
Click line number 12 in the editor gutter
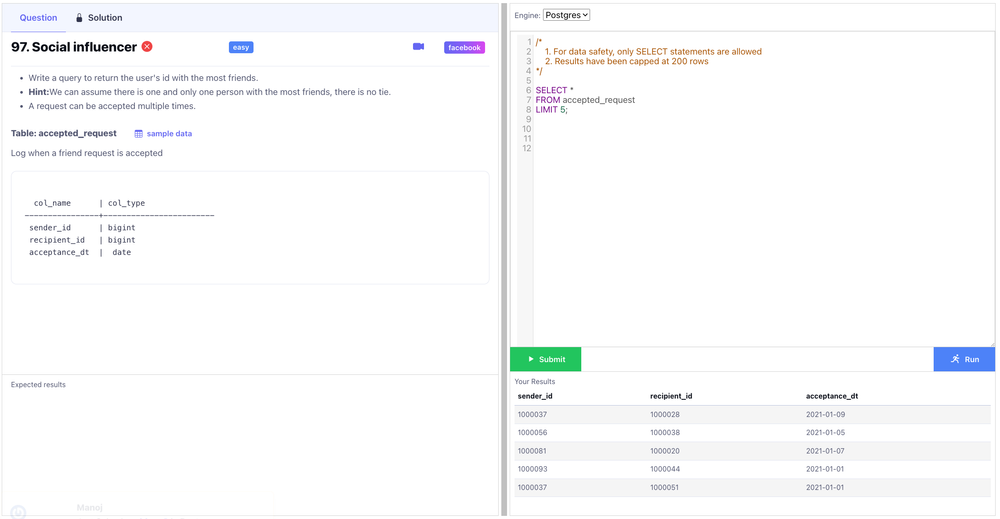pyautogui.click(x=527, y=149)
